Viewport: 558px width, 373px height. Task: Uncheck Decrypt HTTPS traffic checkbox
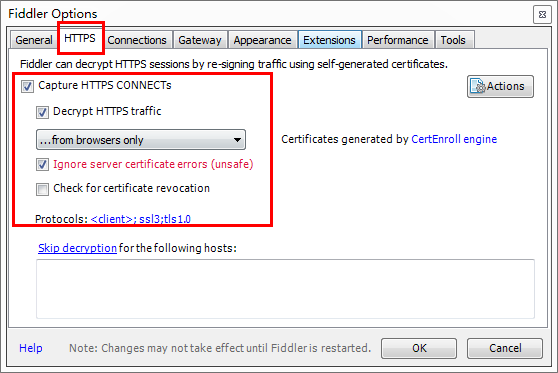click(42, 112)
